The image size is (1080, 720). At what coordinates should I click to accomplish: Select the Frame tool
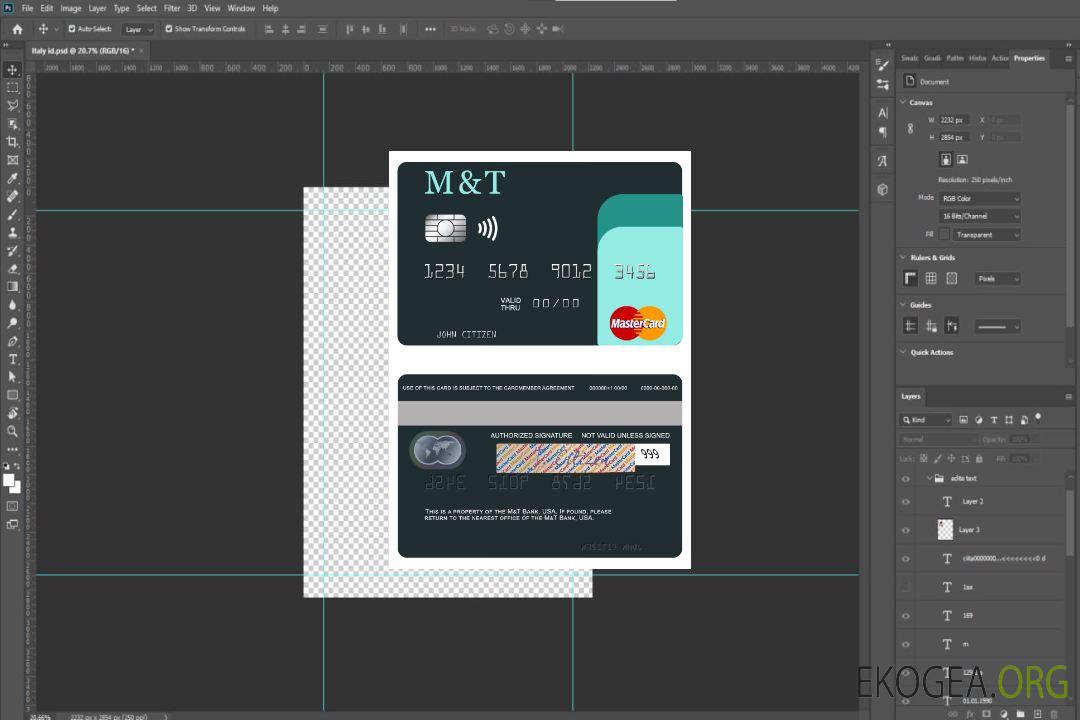[12, 160]
